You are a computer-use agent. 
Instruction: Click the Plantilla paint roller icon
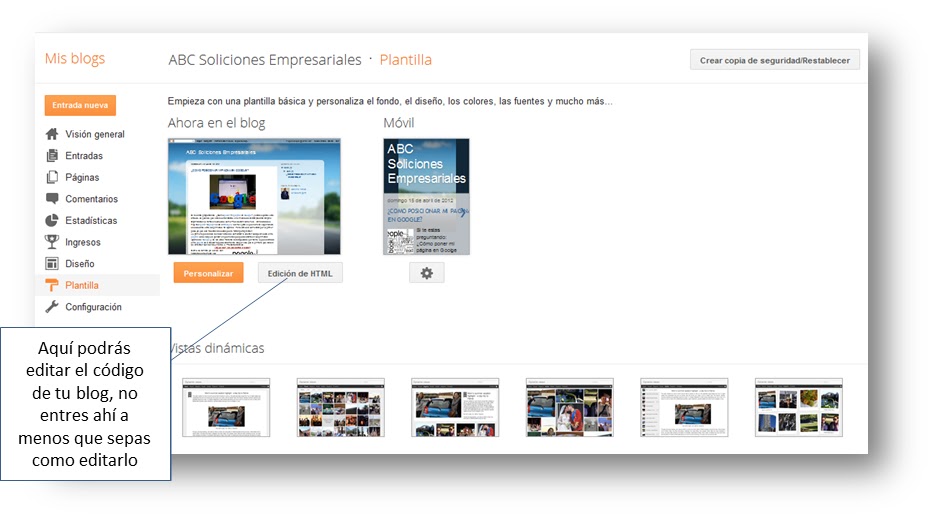click(x=52, y=285)
